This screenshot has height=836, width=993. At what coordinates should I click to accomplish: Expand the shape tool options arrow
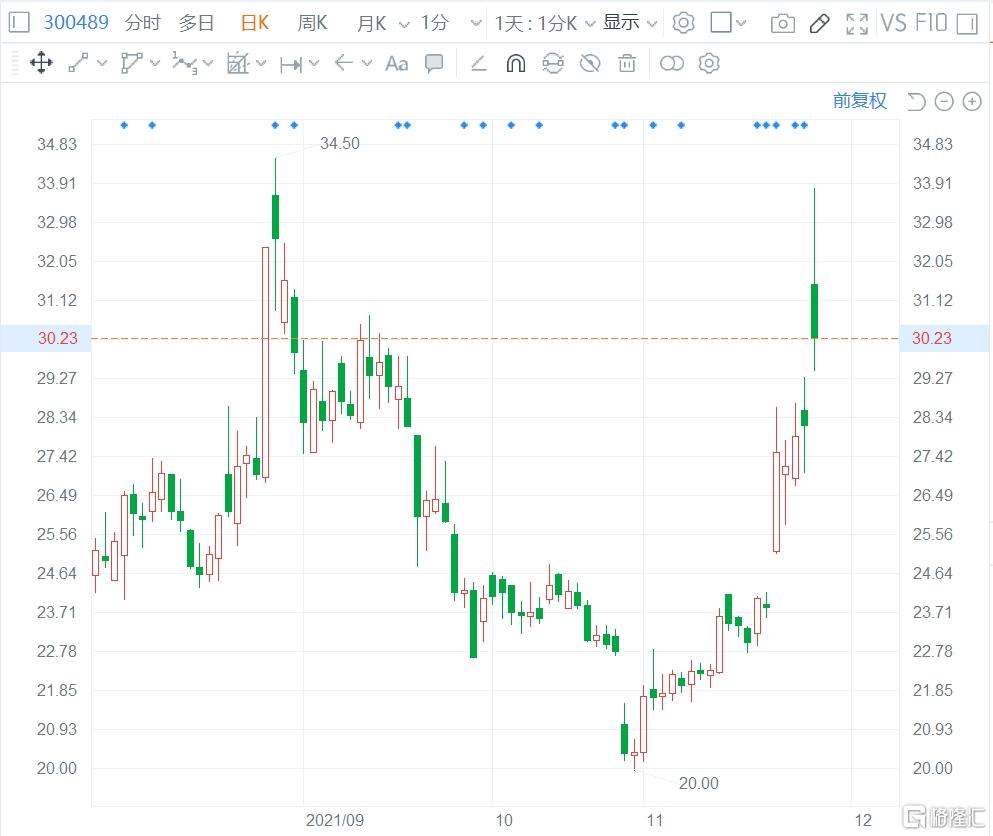click(x=155, y=63)
